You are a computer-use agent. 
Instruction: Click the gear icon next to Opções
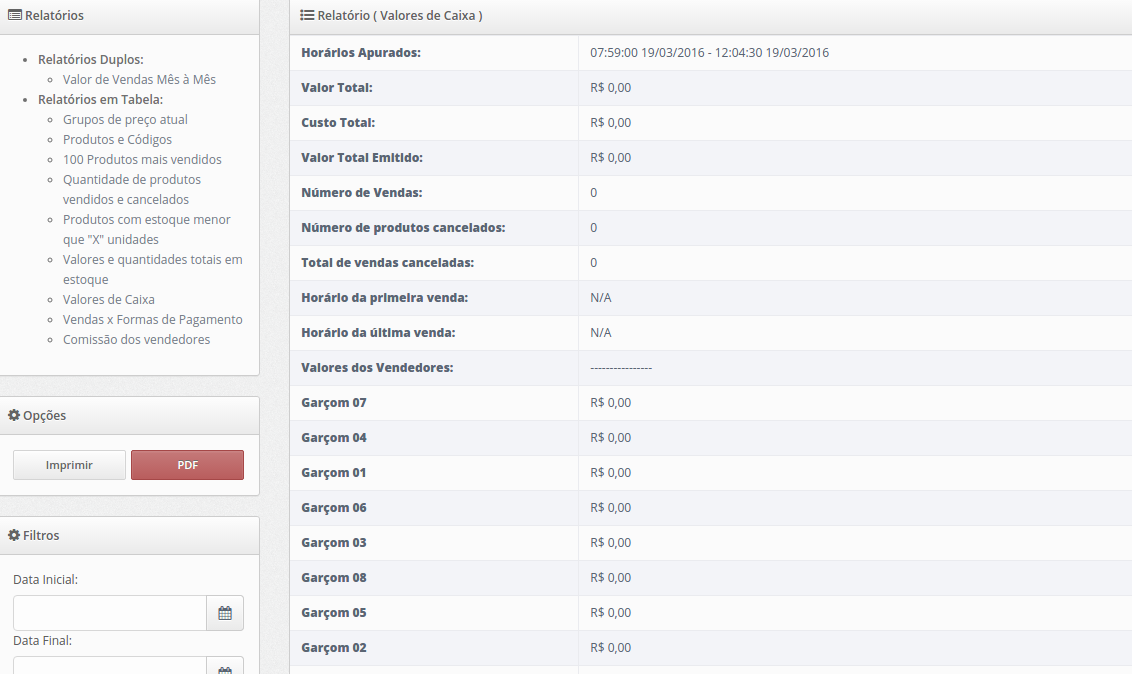(x=14, y=415)
